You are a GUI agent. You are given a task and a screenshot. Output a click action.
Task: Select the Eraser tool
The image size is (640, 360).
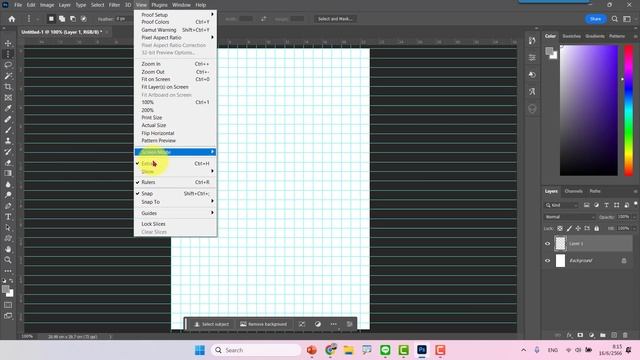coord(8,162)
